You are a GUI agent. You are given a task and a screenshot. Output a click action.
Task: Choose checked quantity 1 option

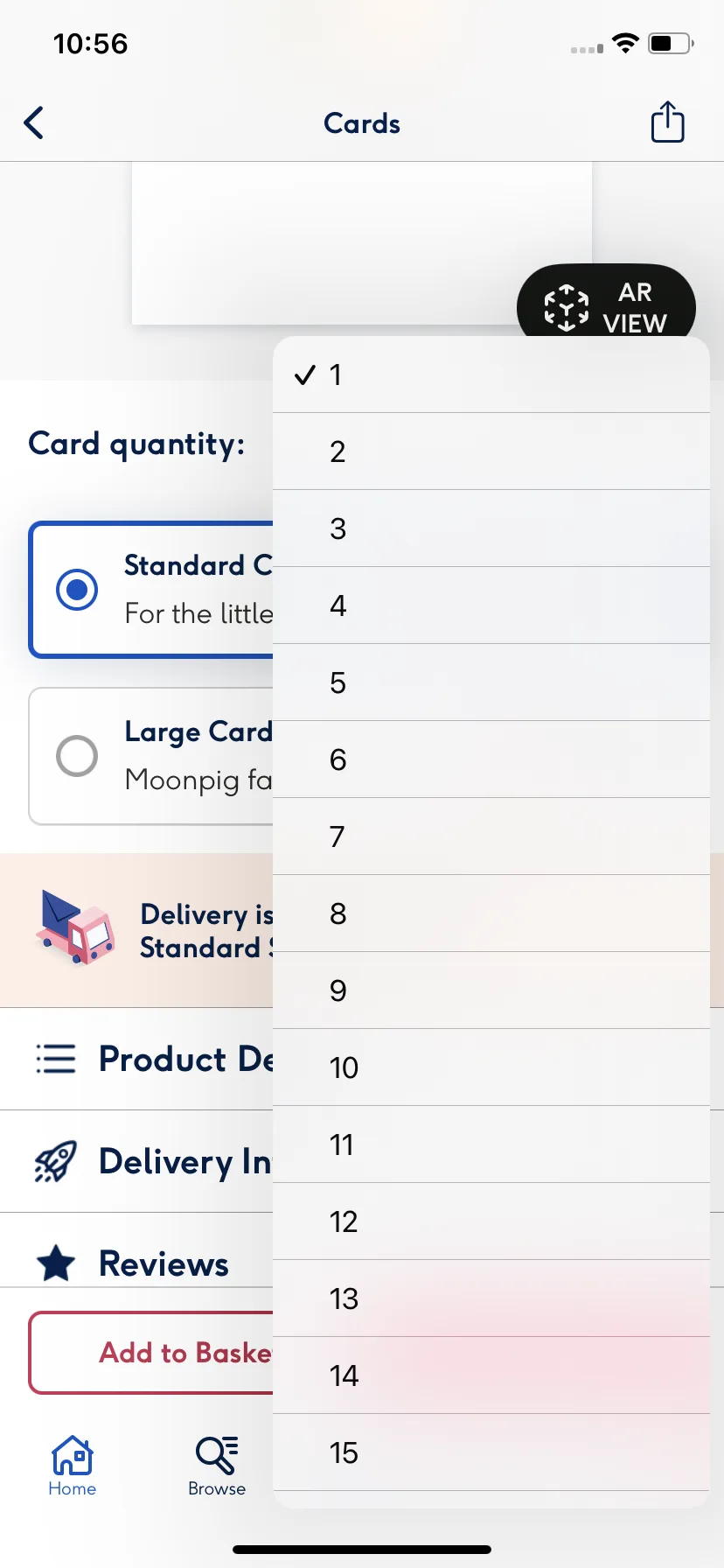[x=491, y=374]
